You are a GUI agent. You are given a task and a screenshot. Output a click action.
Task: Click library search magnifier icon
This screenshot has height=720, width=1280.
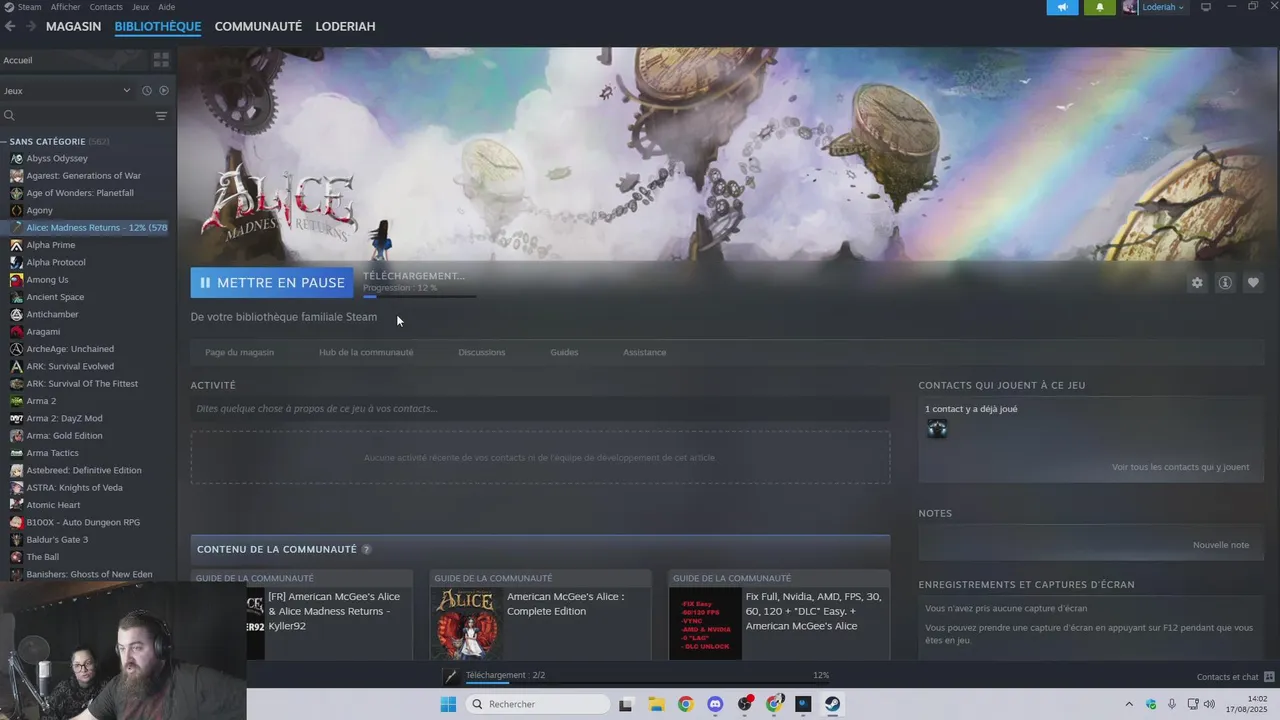[x=10, y=116]
